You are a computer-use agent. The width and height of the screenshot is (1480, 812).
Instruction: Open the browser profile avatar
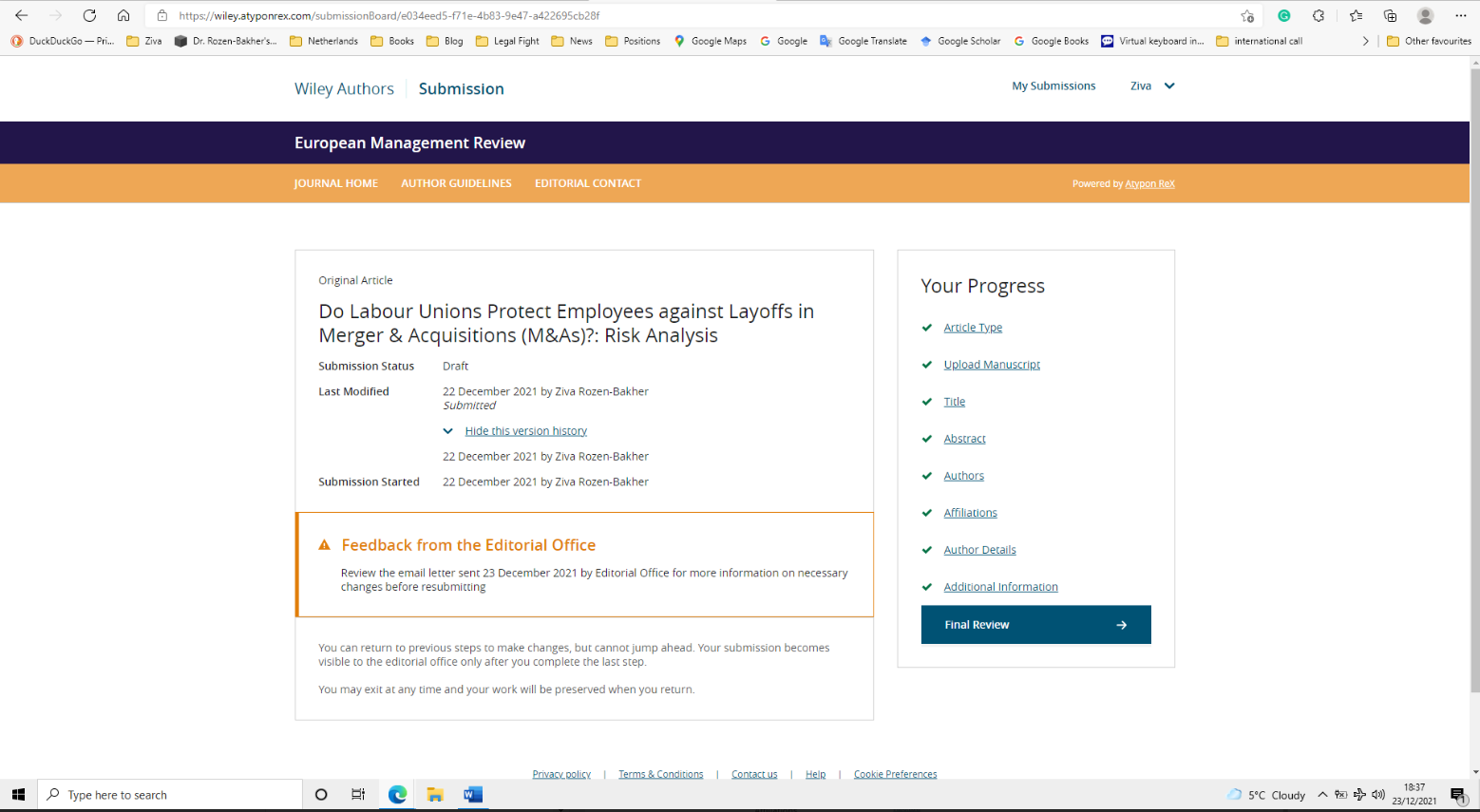coord(1425,15)
